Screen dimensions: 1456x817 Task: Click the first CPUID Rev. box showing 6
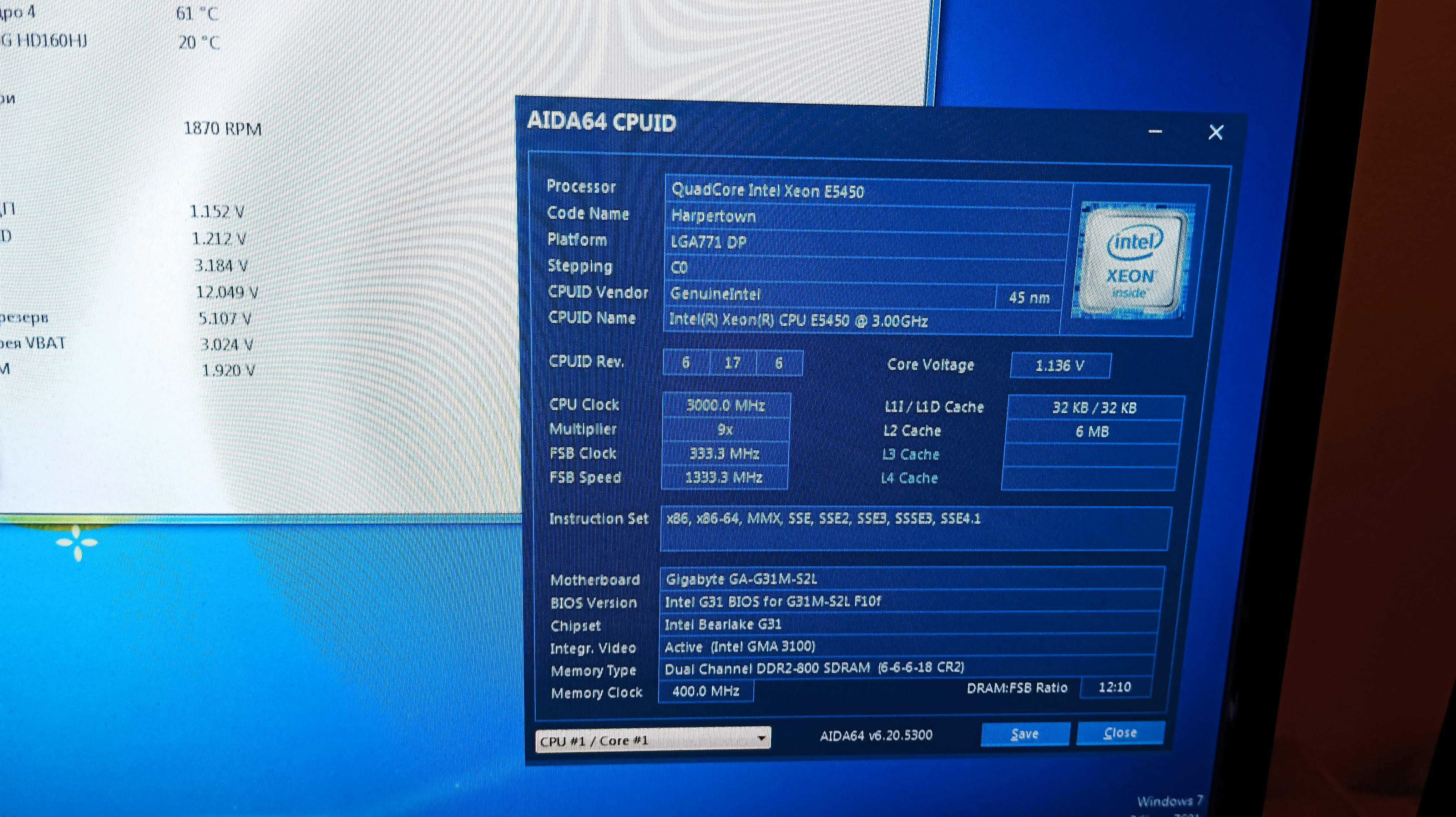tap(686, 362)
